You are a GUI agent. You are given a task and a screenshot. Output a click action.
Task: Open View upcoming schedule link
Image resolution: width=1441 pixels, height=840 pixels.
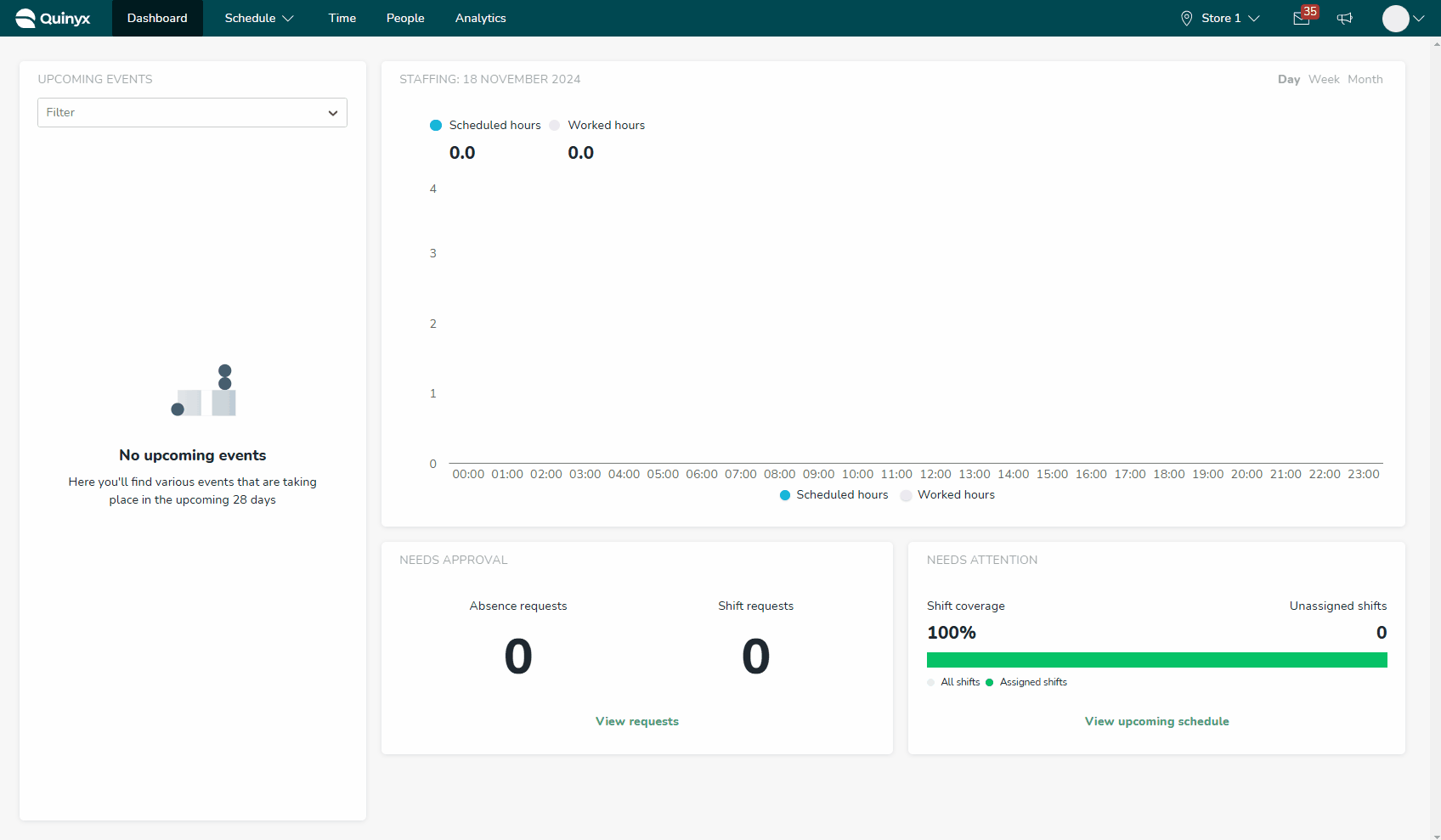(1156, 721)
